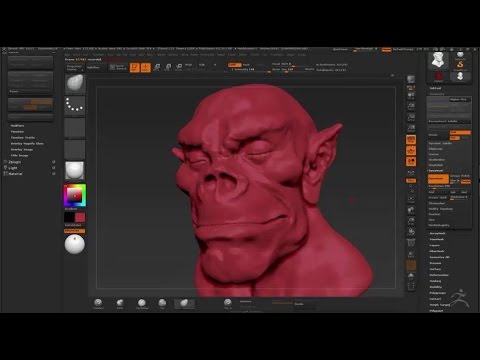480x360 pixels.
Task: Click Higher Res in Geometry panel
Action: pos(460,100)
